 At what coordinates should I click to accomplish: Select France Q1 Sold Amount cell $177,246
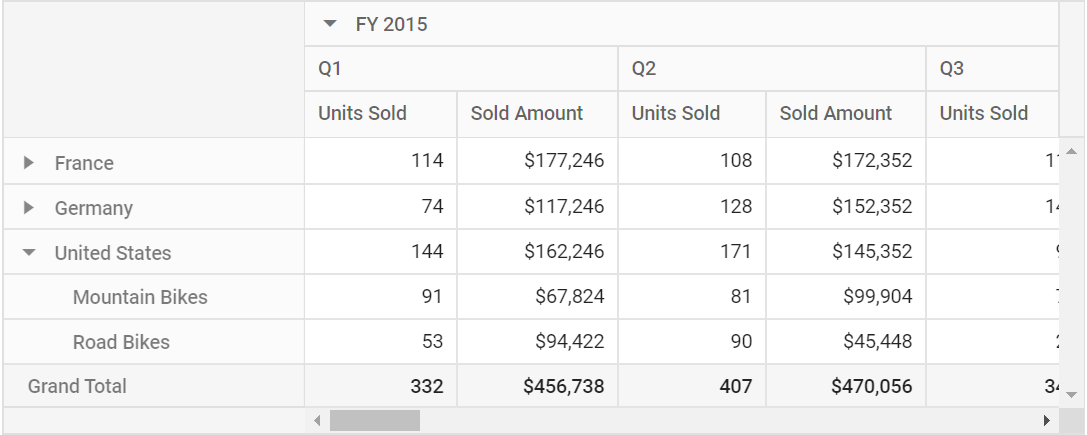point(537,161)
